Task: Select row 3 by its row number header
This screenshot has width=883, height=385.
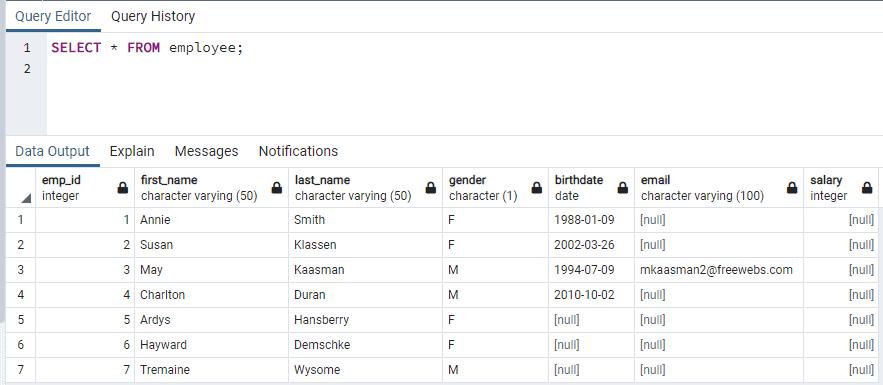Action: point(21,270)
